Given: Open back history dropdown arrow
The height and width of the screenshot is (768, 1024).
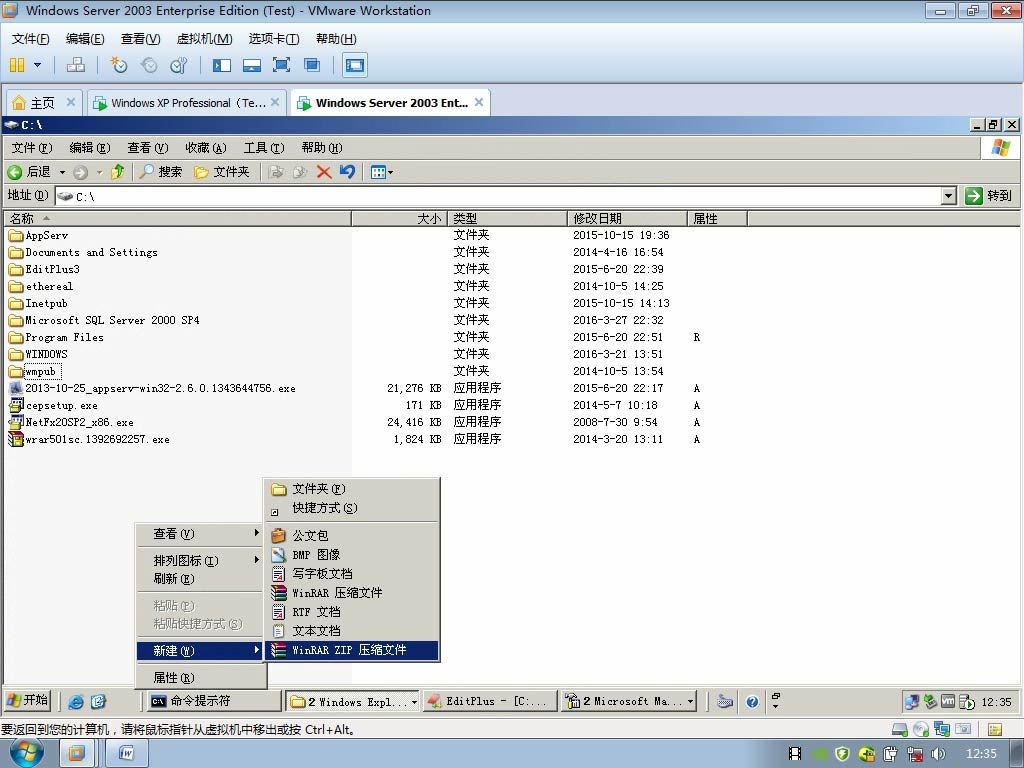Looking at the screenshot, I should 63,172.
